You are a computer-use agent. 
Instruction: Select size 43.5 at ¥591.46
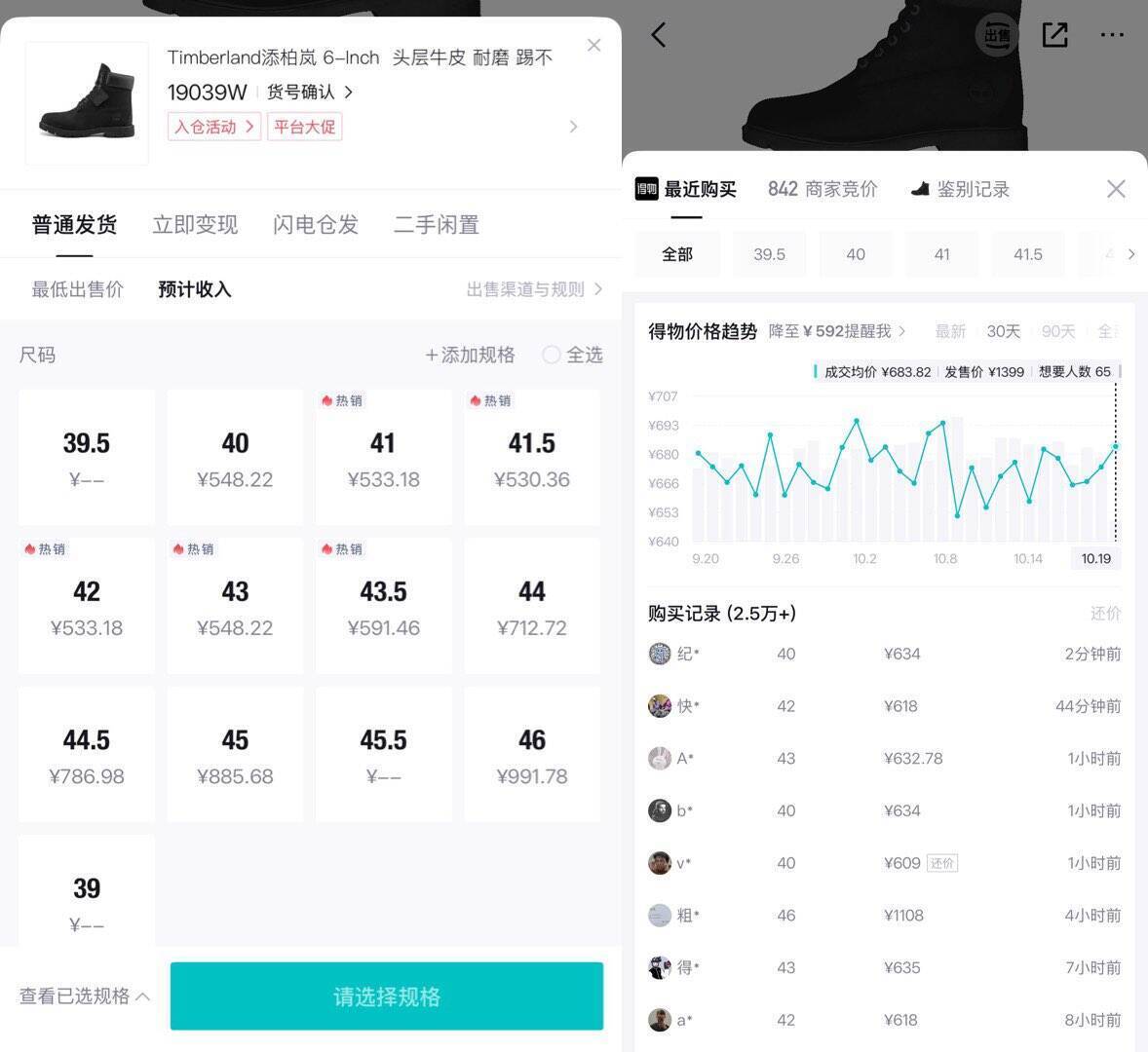click(384, 606)
